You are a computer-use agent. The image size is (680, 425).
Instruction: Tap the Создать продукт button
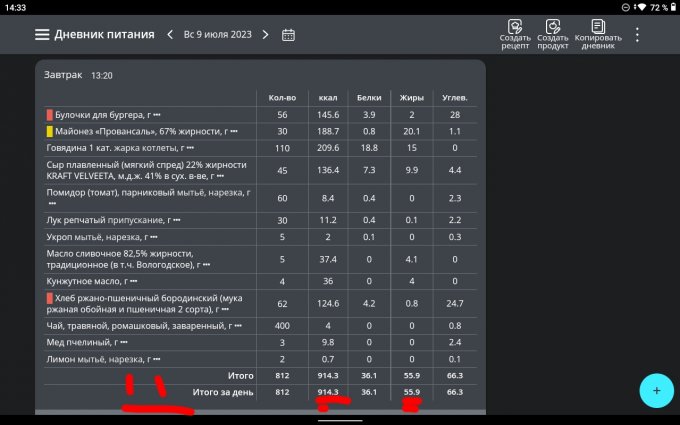click(x=552, y=34)
